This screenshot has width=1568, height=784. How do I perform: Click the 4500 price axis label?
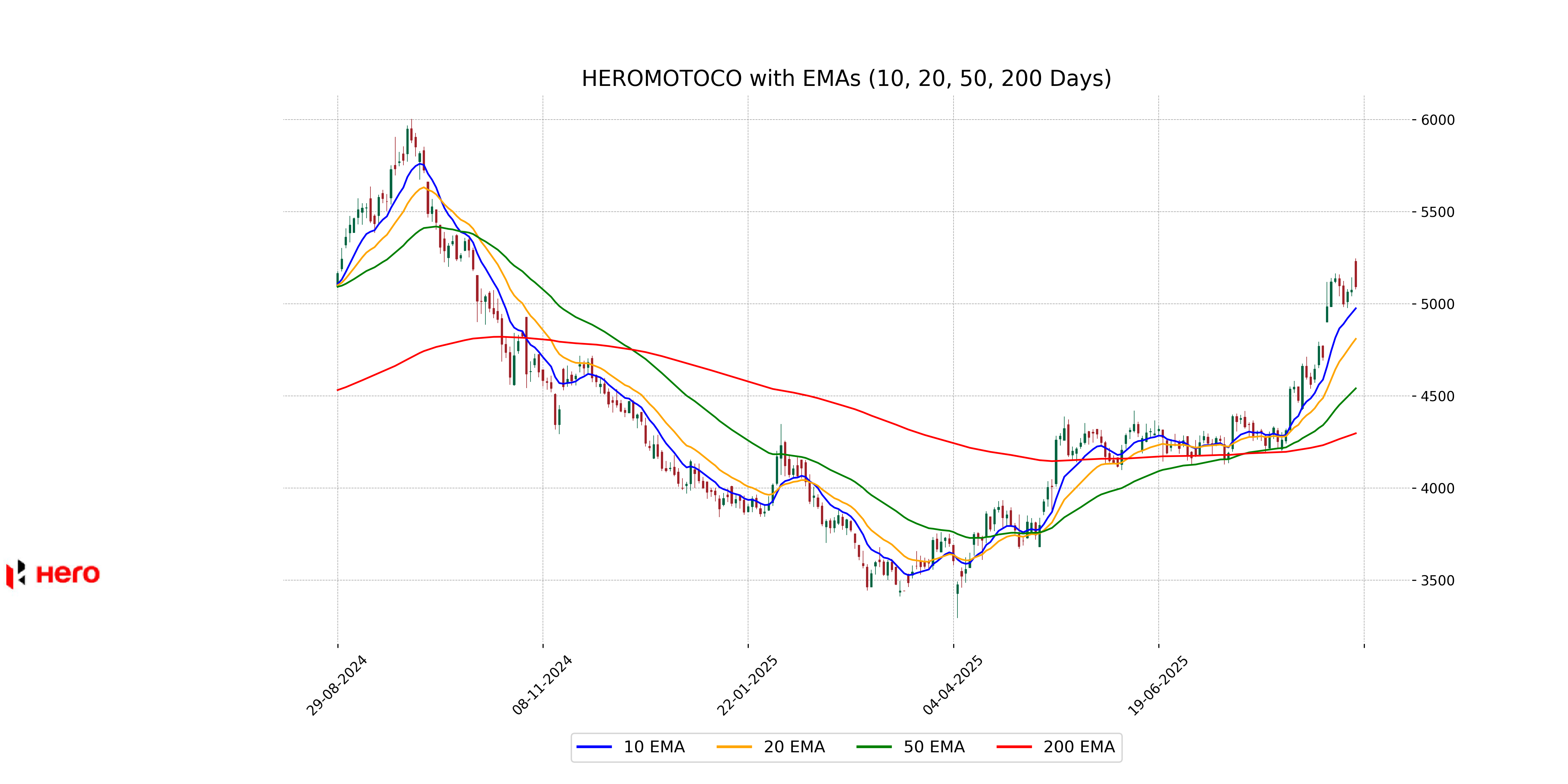click(x=1437, y=396)
